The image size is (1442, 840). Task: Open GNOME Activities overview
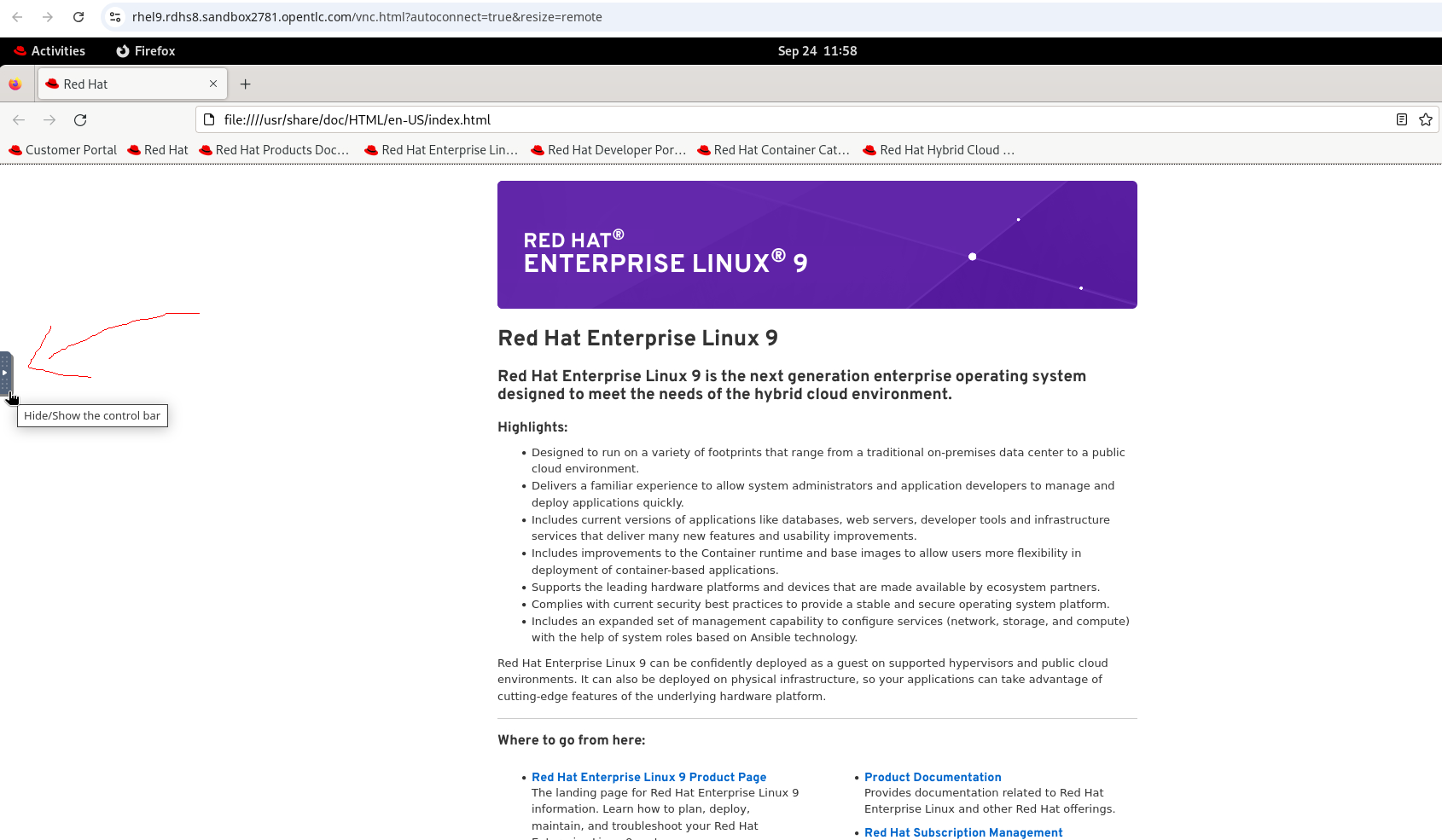(49, 51)
